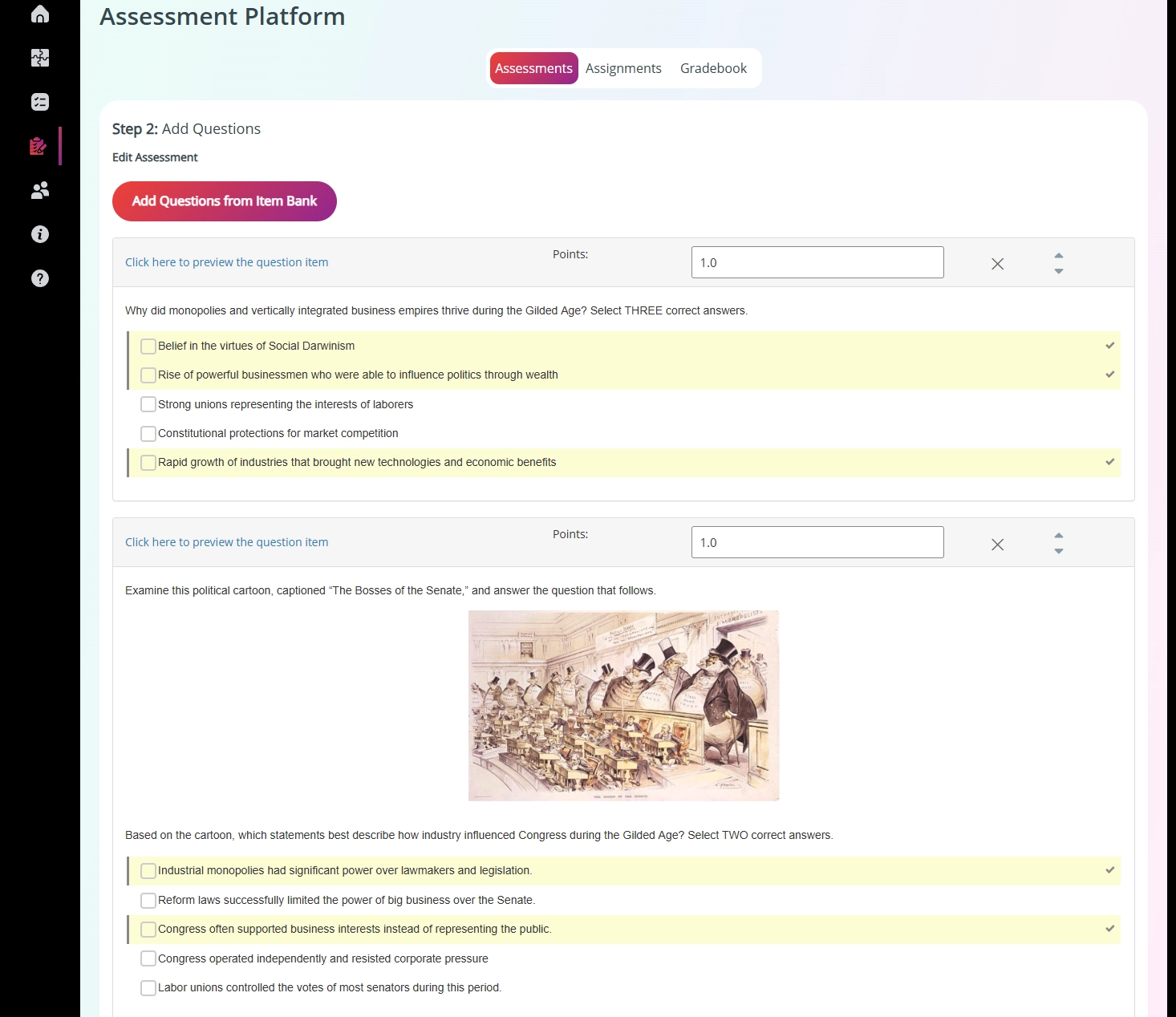Viewport: 1176px width, 1017px height.
Task: Remove the political cartoon question with X
Action: [997, 545]
